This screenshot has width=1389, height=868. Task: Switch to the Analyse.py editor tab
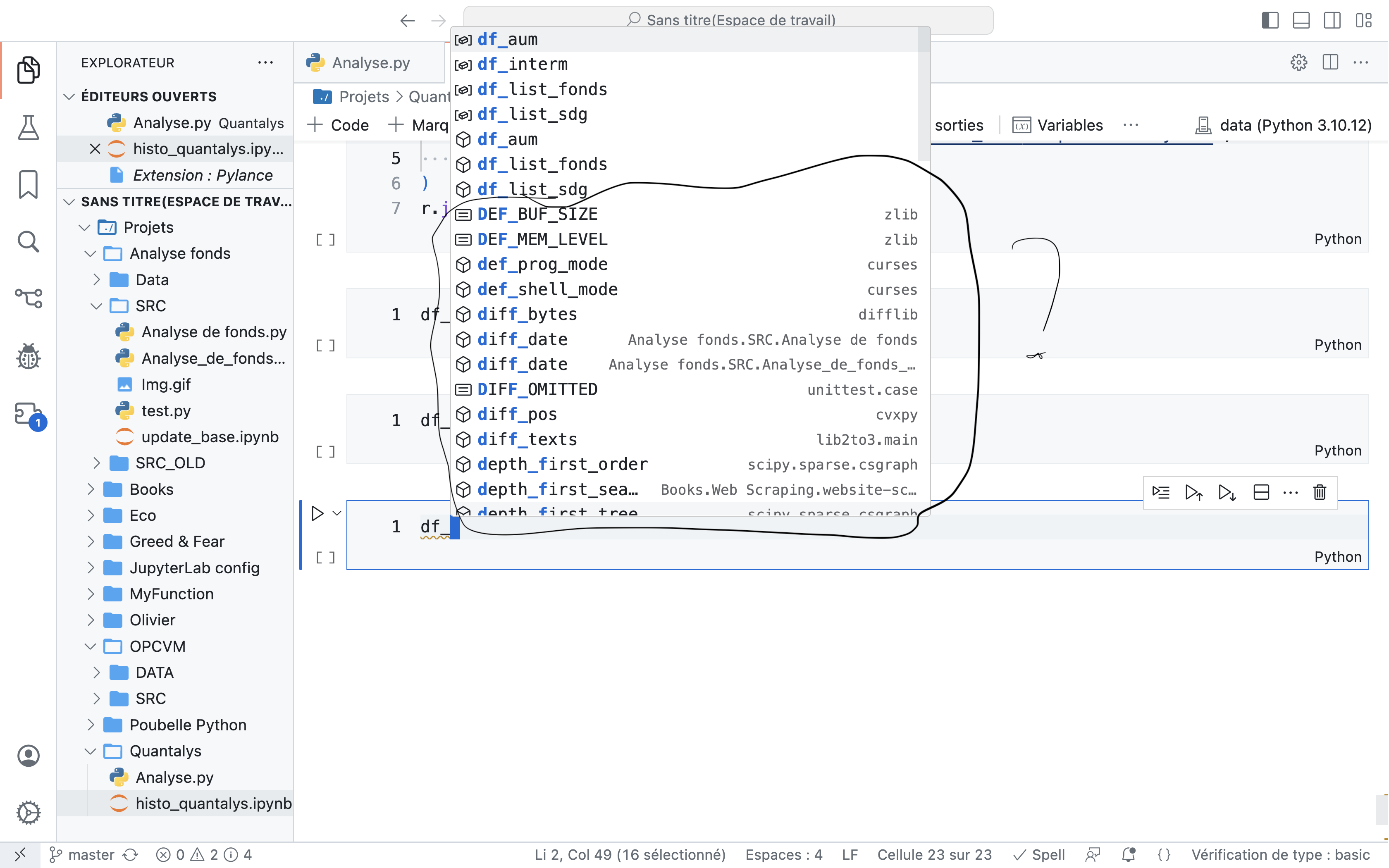click(370, 62)
